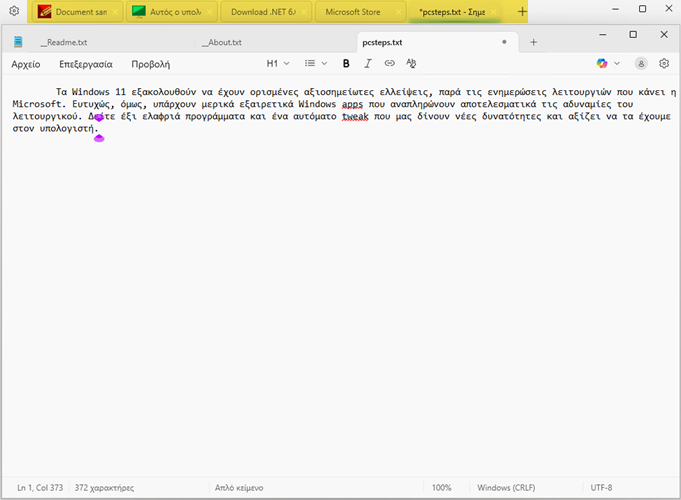Open Notepad settings gear
The width and height of the screenshot is (681, 500).
pyautogui.click(x=663, y=63)
